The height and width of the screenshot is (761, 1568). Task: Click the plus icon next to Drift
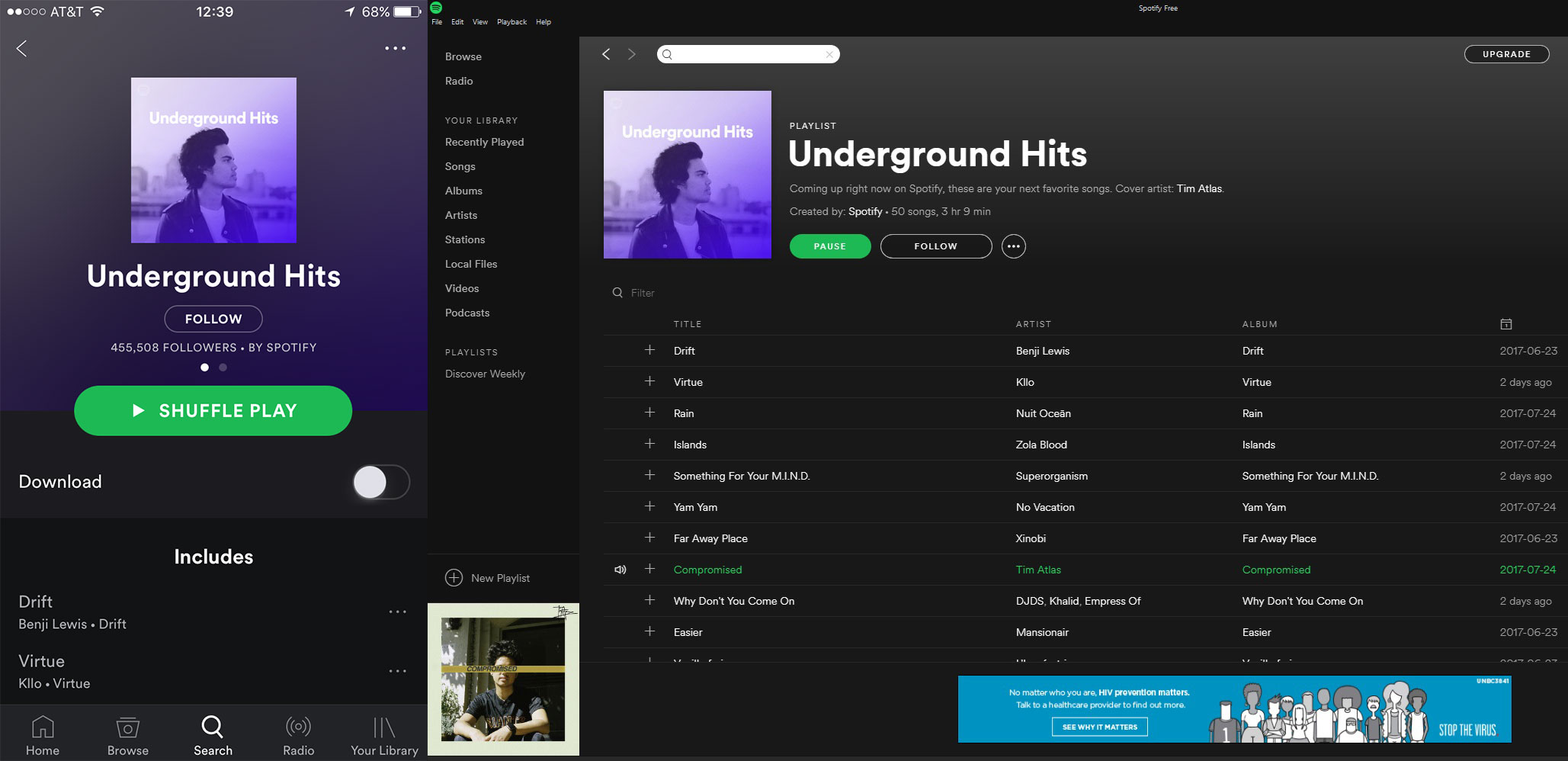pyautogui.click(x=649, y=350)
